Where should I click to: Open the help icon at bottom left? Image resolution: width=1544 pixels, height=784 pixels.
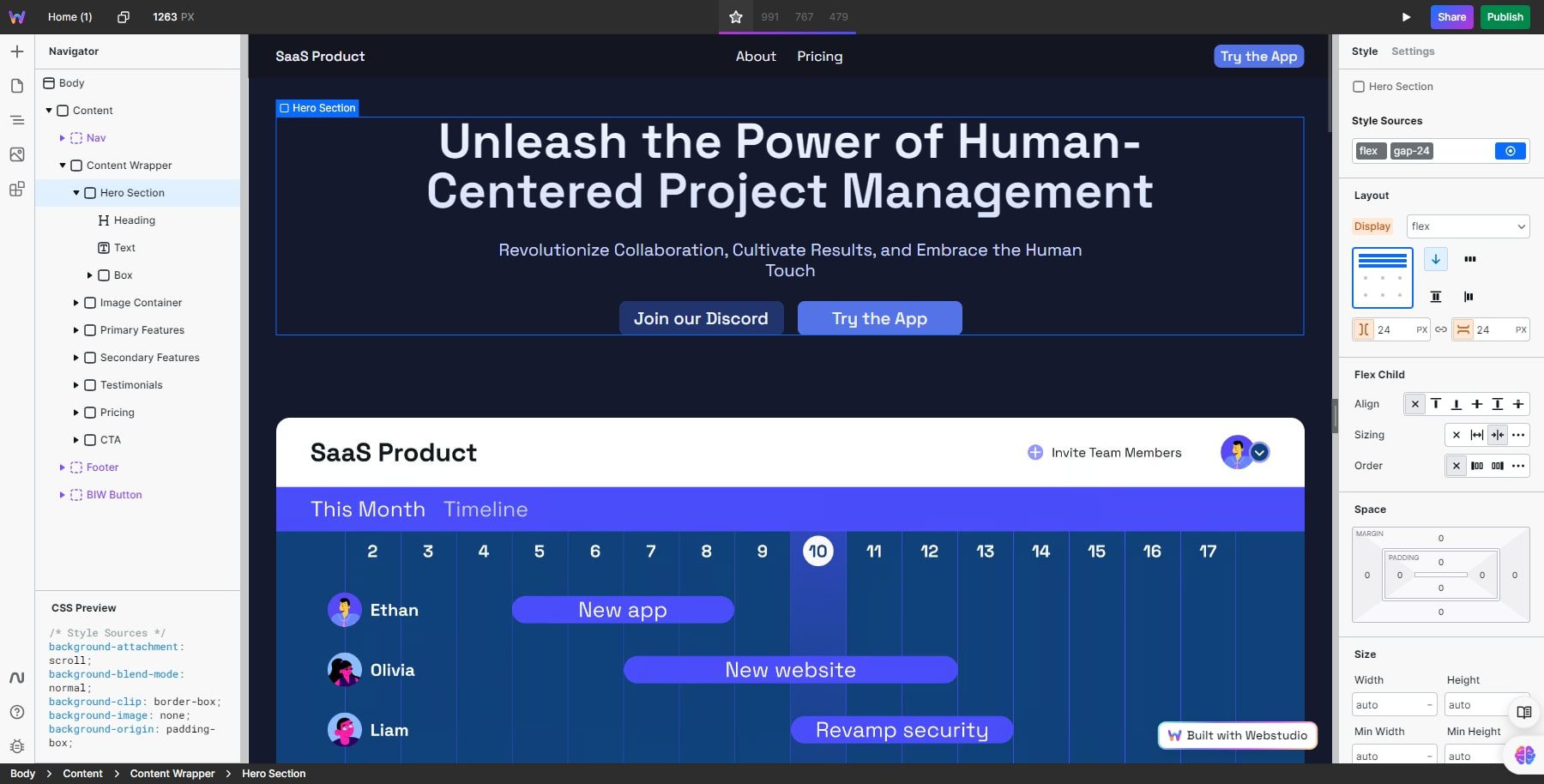coord(16,712)
